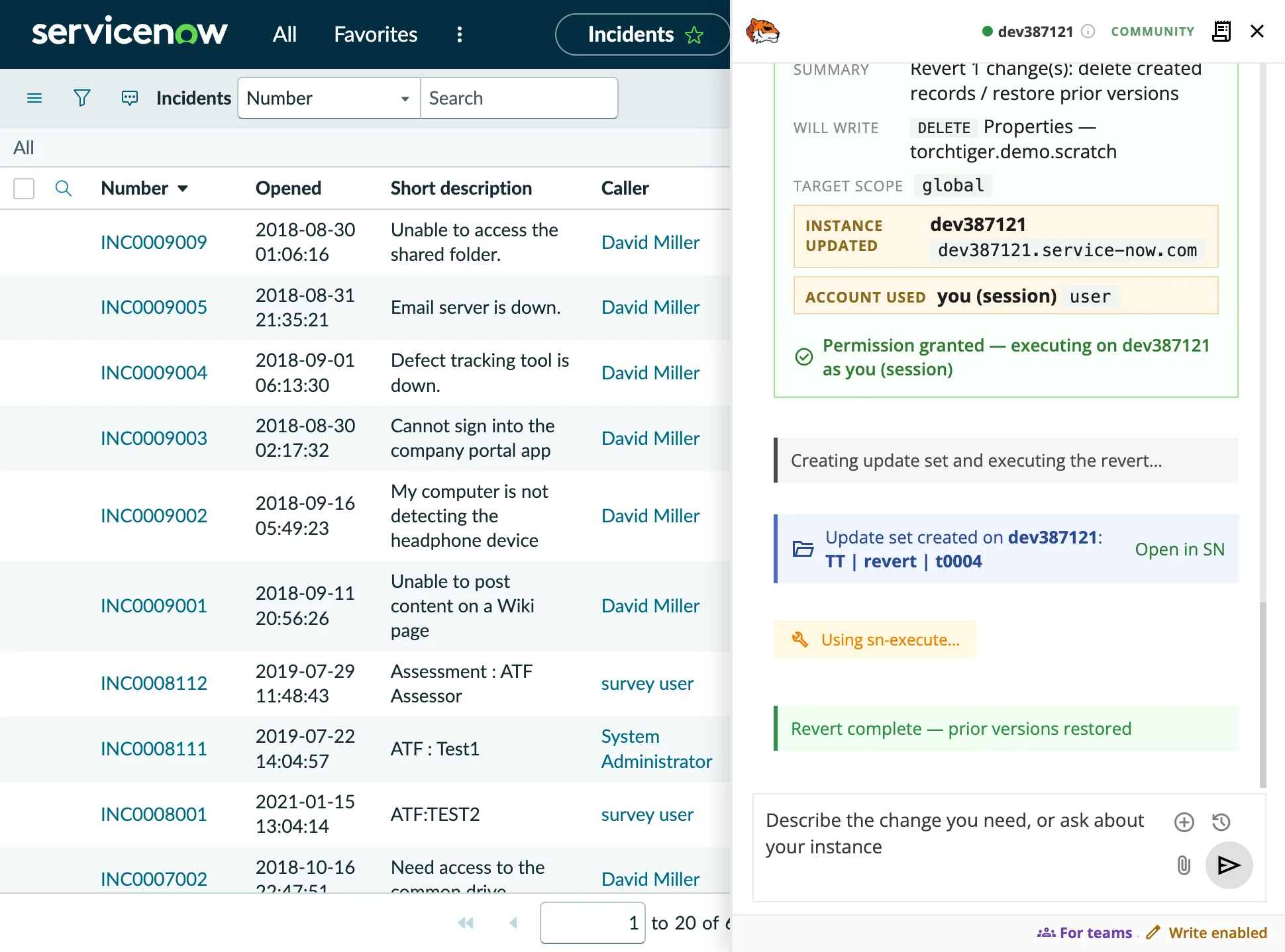Open incident INC0009009
Image resolution: width=1285 pixels, height=952 pixels.
[x=154, y=242]
